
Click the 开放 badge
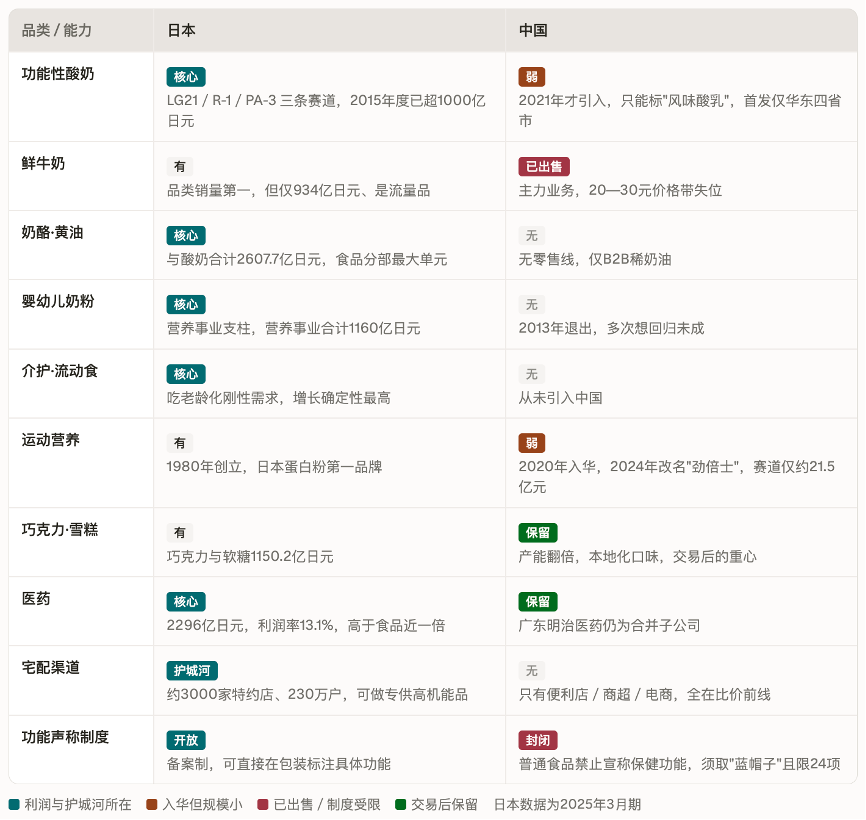[x=186, y=741]
